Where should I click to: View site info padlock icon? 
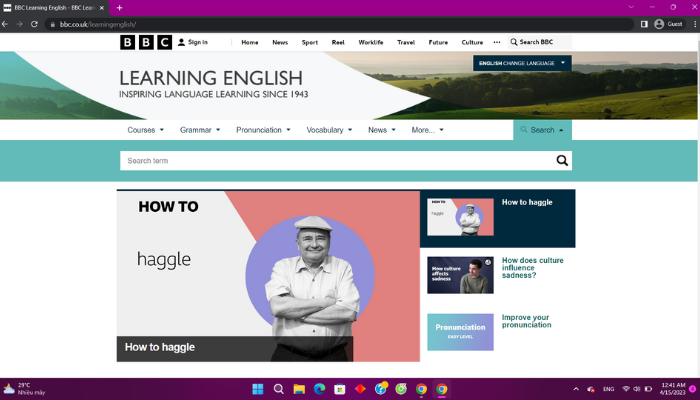(53, 25)
